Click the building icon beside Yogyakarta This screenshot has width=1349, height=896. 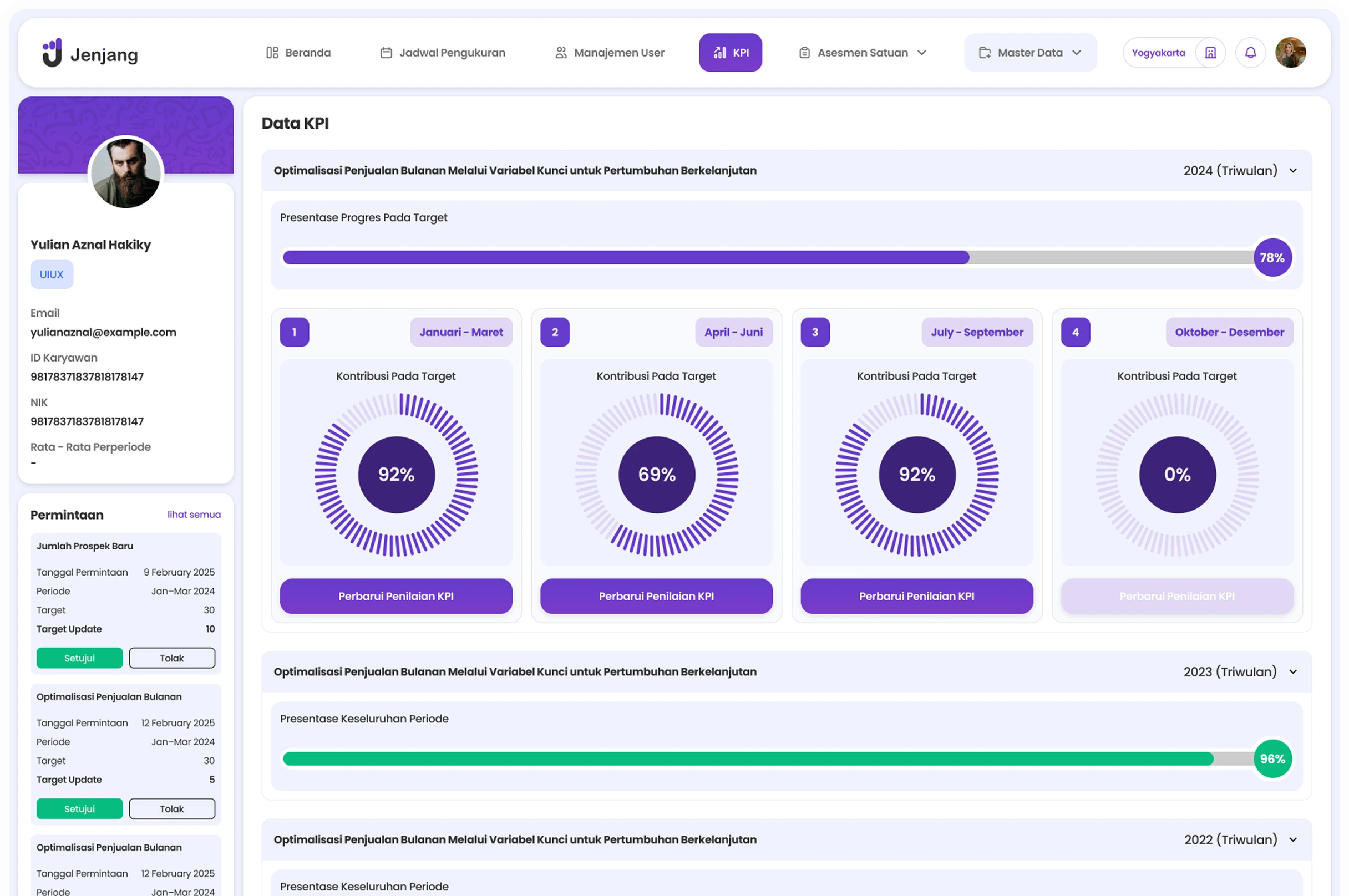[1210, 53]
